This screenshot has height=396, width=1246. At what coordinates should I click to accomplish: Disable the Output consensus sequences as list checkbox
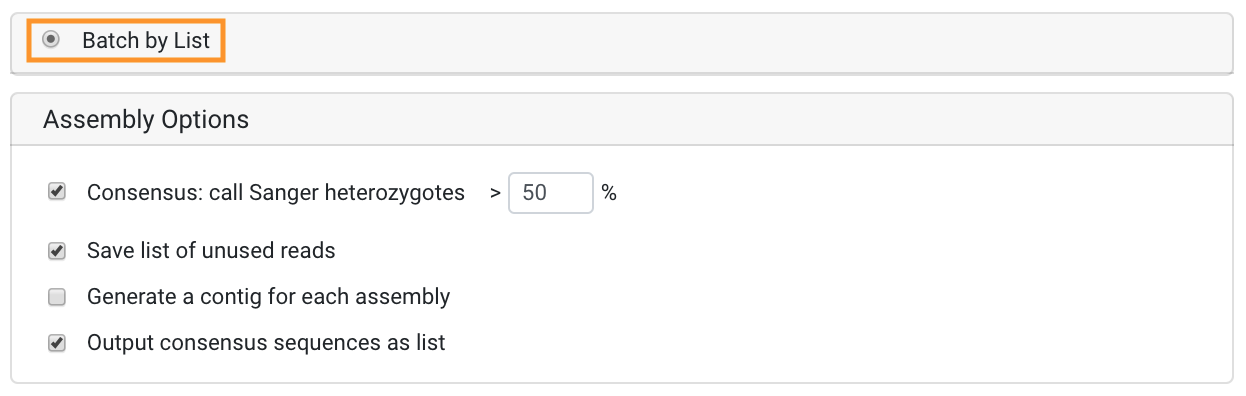[57, 343]
